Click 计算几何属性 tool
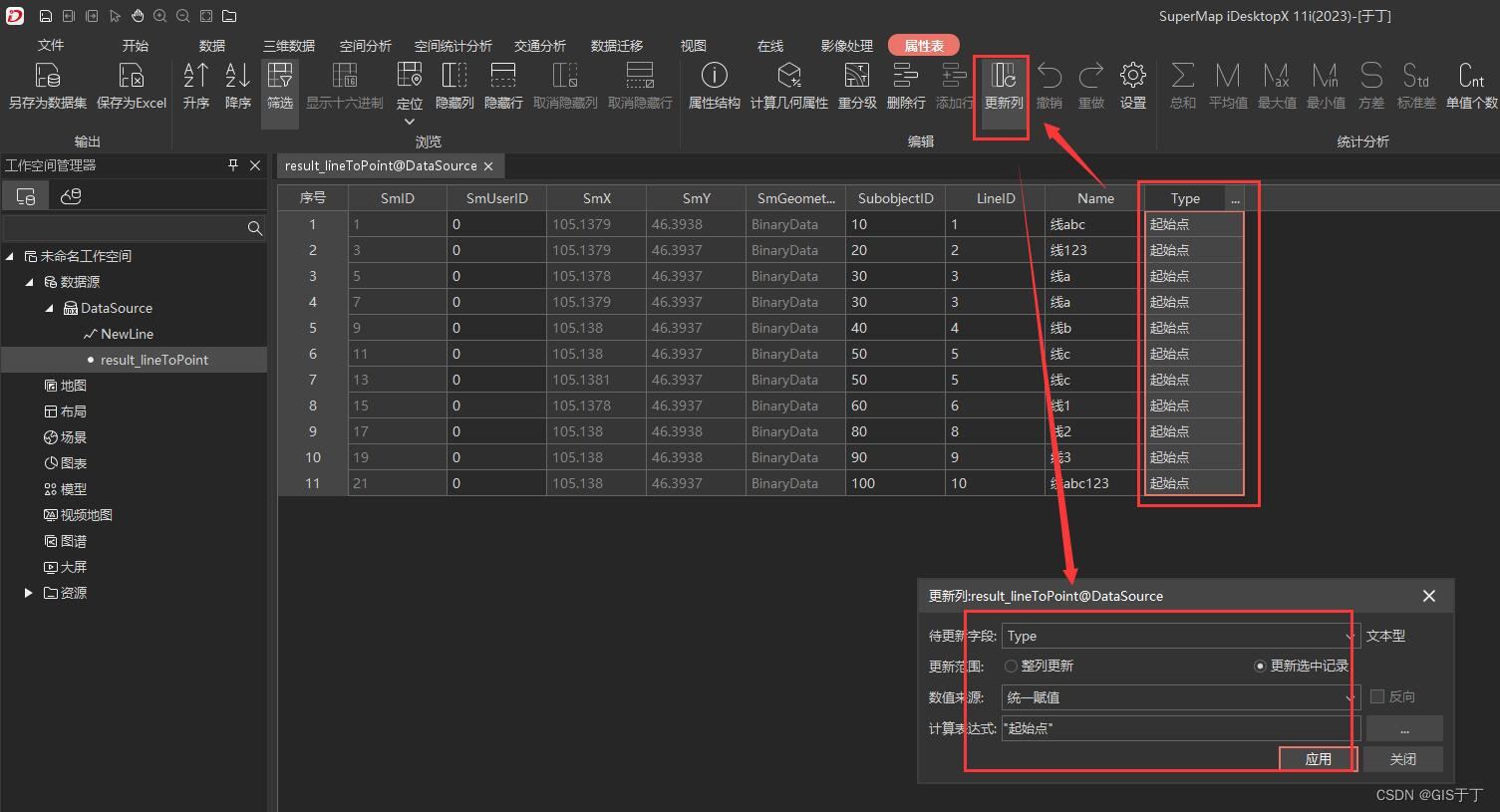The height and width of the screenshot is (812, 1500). (789, 86)
